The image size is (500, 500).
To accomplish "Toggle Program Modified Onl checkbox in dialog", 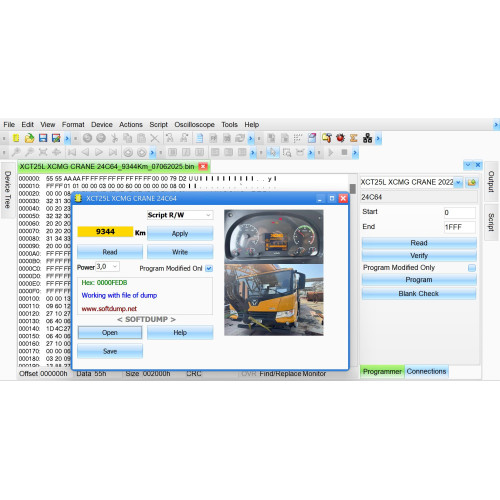I will pos(209,268).
